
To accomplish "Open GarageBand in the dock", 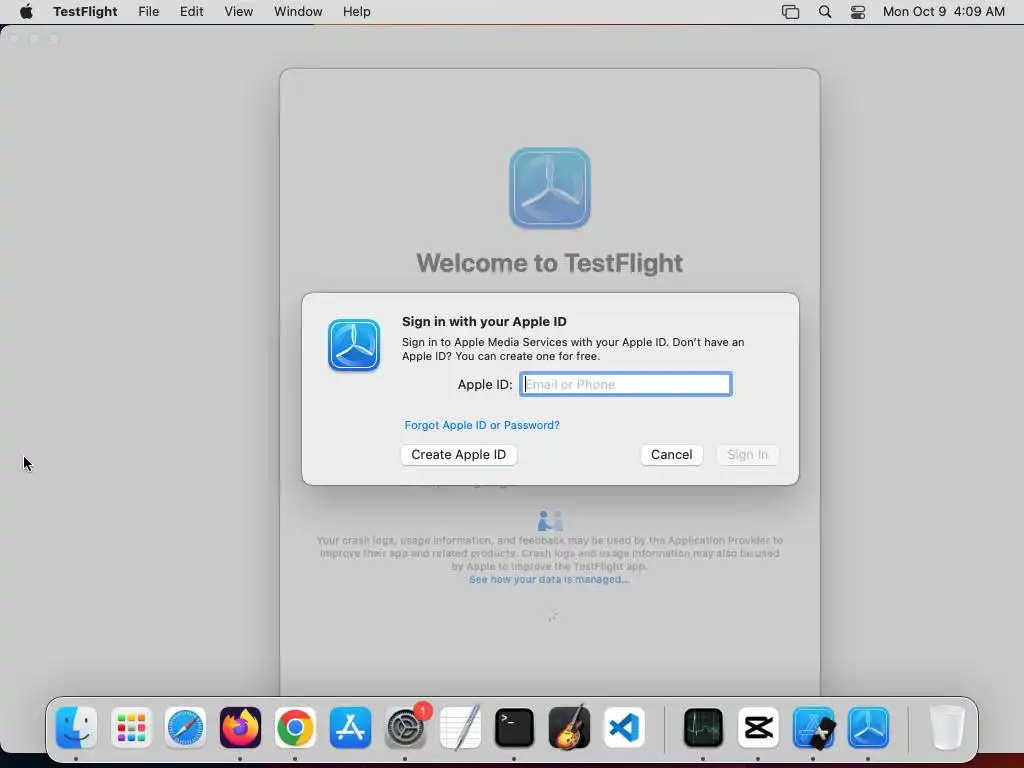I will [569, 728].
